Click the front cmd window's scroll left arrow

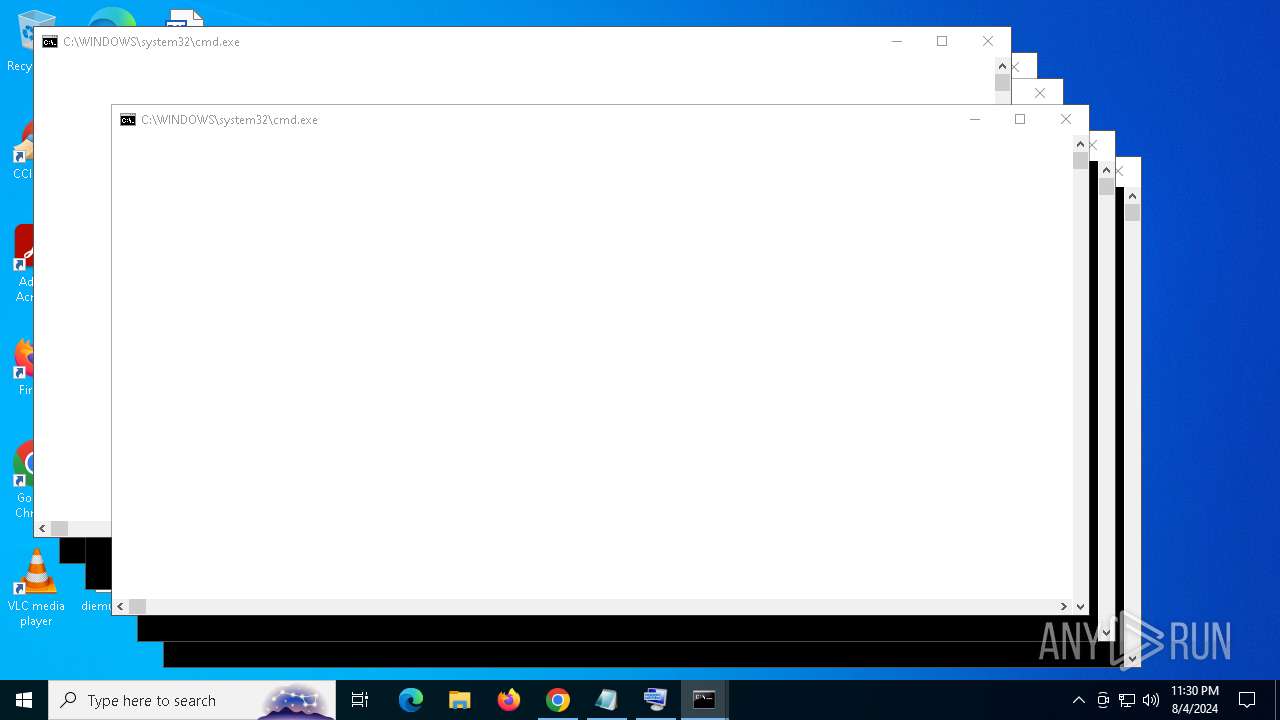(x=120, y=606)
